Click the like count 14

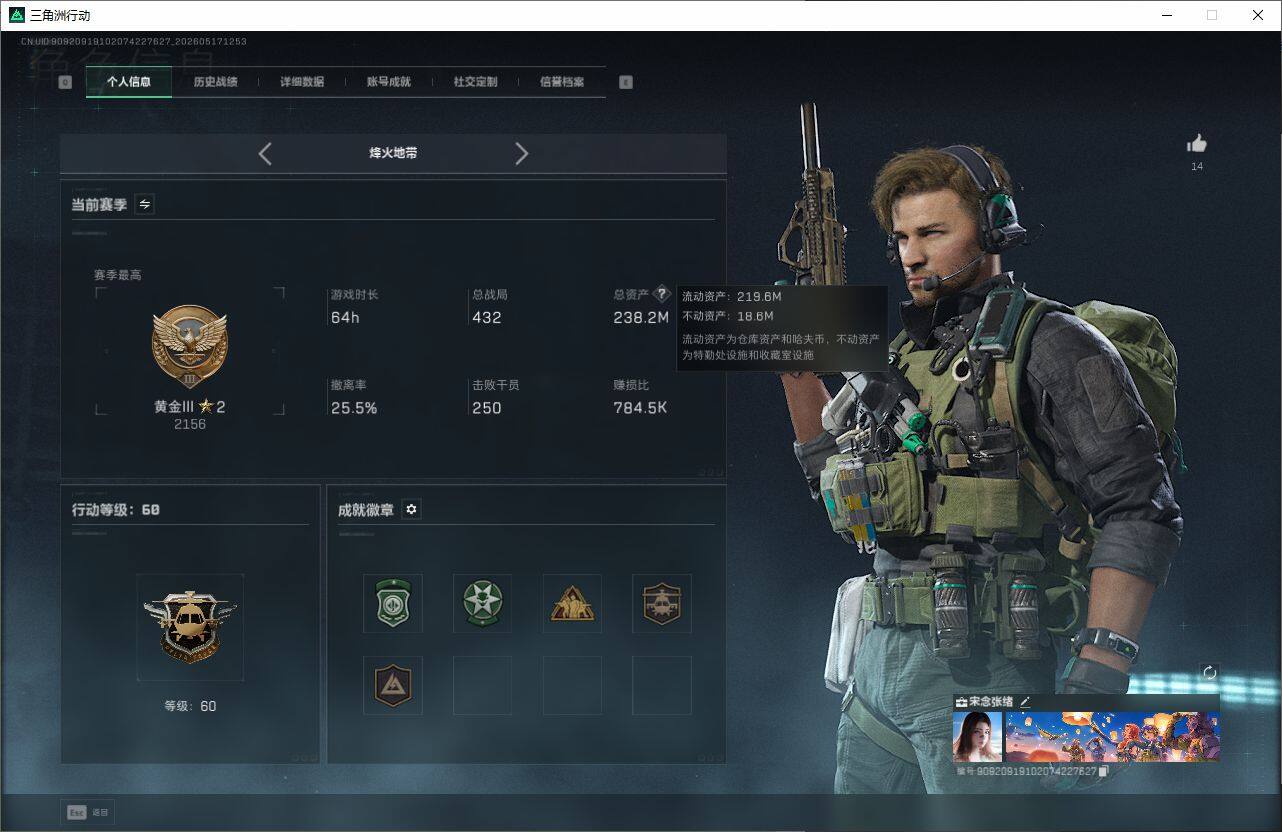[1197, 166]
